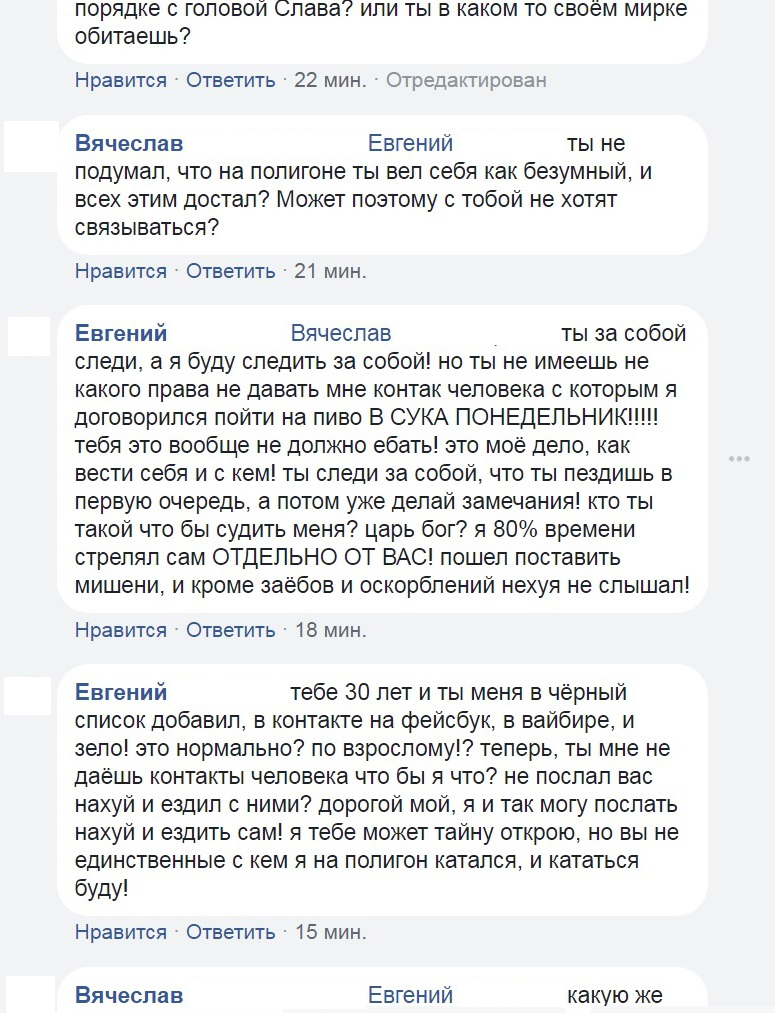
Task: Open Вячеслав's profile from 21-minute comment
Action: tap(129, 144)
